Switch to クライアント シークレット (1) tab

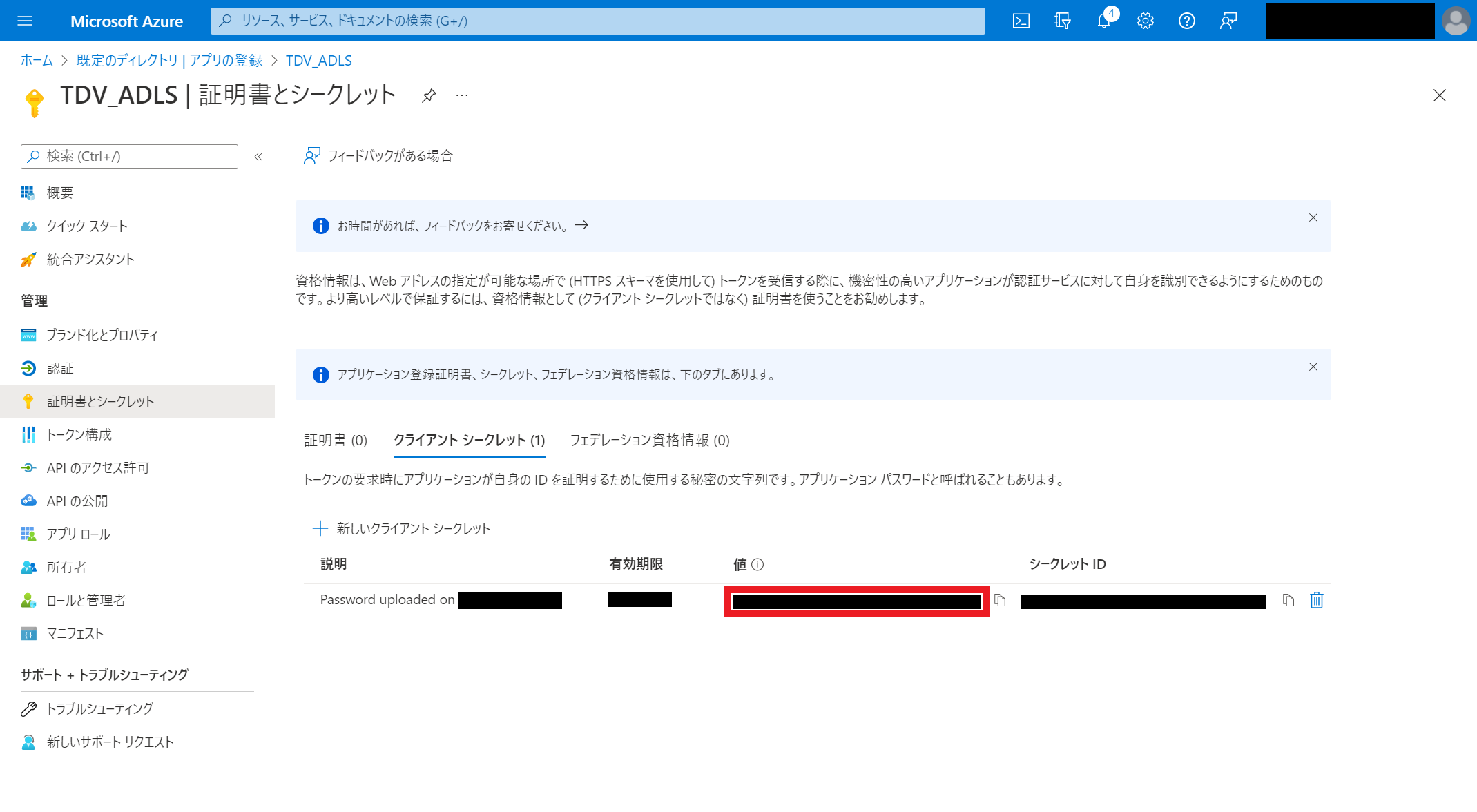[x=470, y=440]
